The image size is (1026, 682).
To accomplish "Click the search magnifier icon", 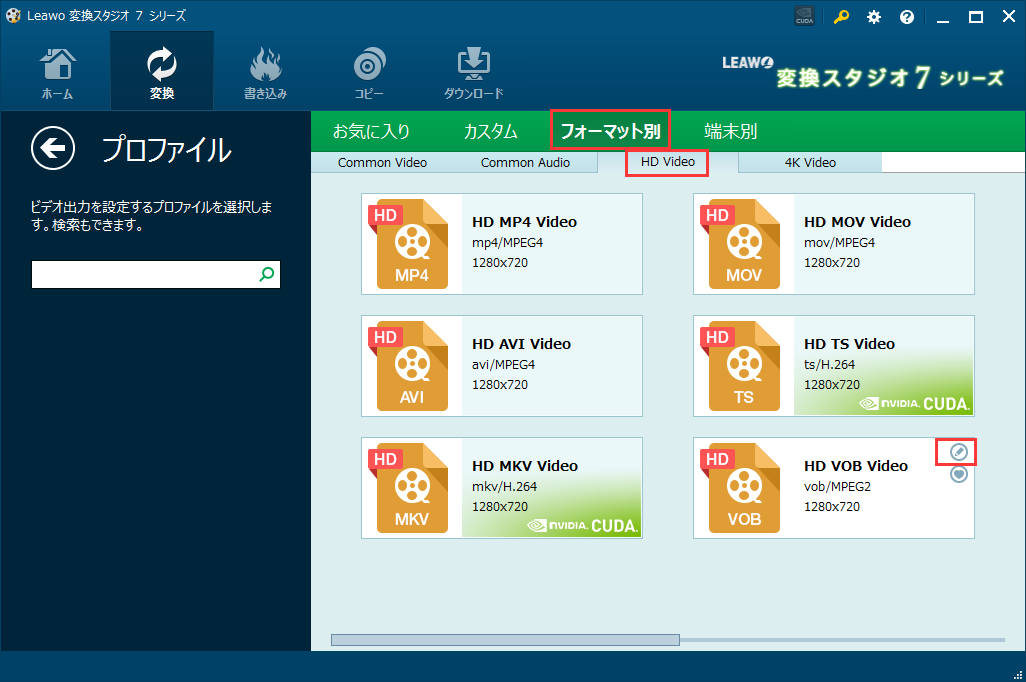I will point(267,274).
